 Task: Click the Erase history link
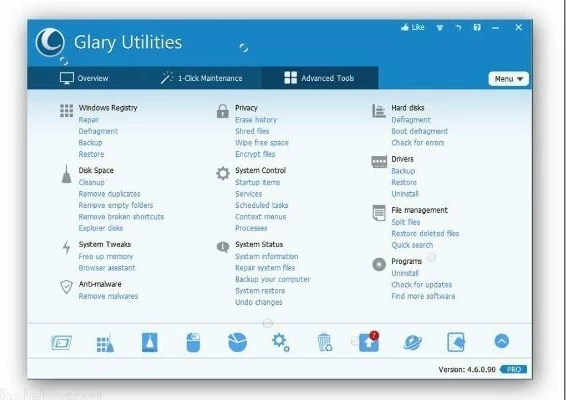[256, 119]
